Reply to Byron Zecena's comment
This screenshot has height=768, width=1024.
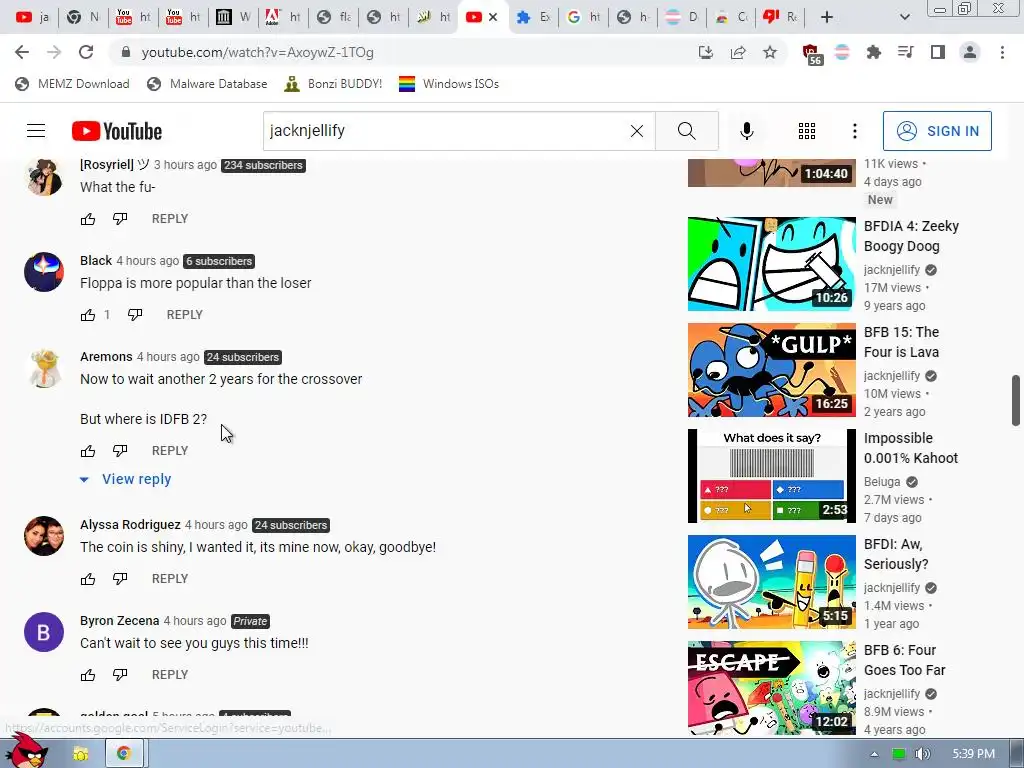[x=170, y=675]
